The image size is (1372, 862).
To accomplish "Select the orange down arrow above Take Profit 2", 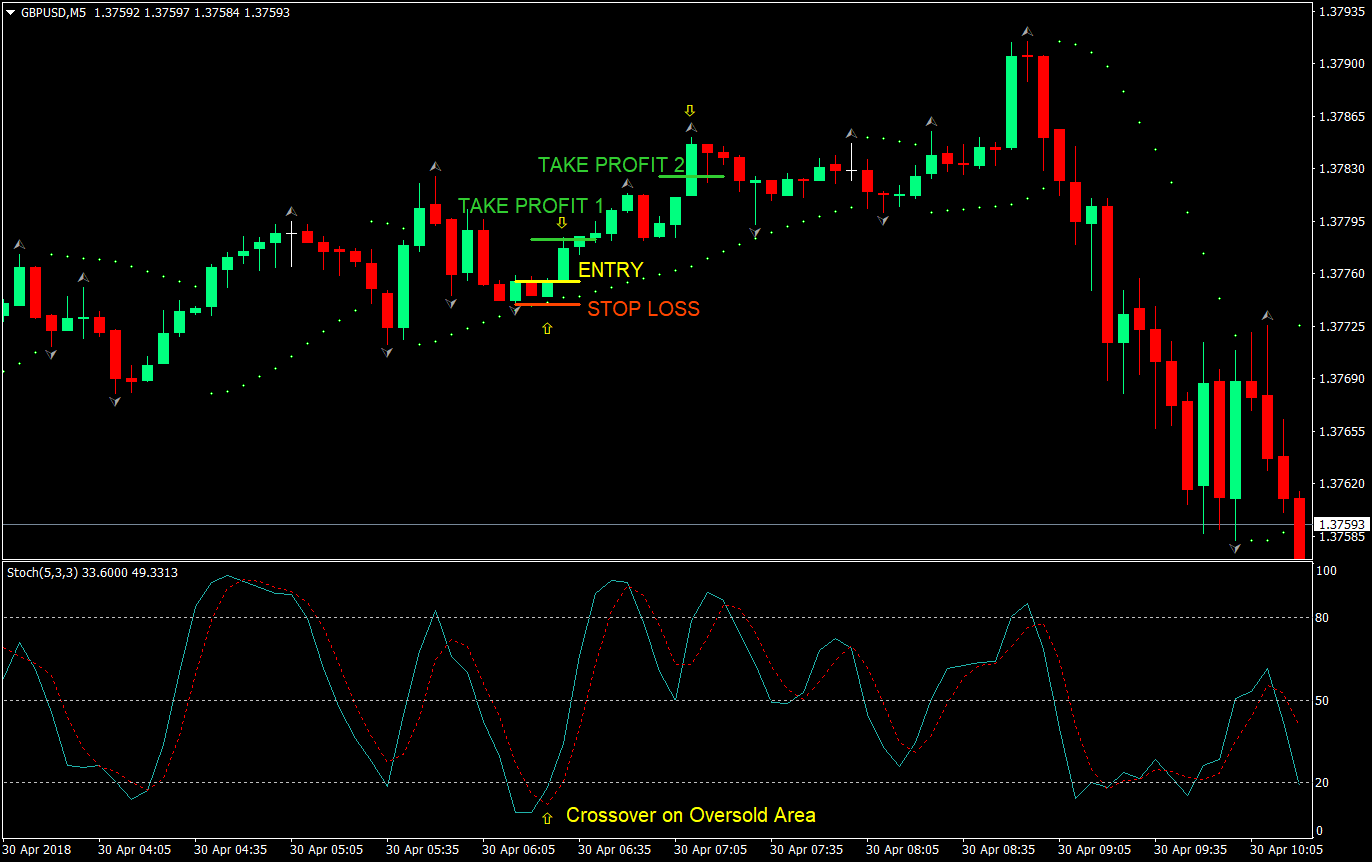I will coord(689,110).
